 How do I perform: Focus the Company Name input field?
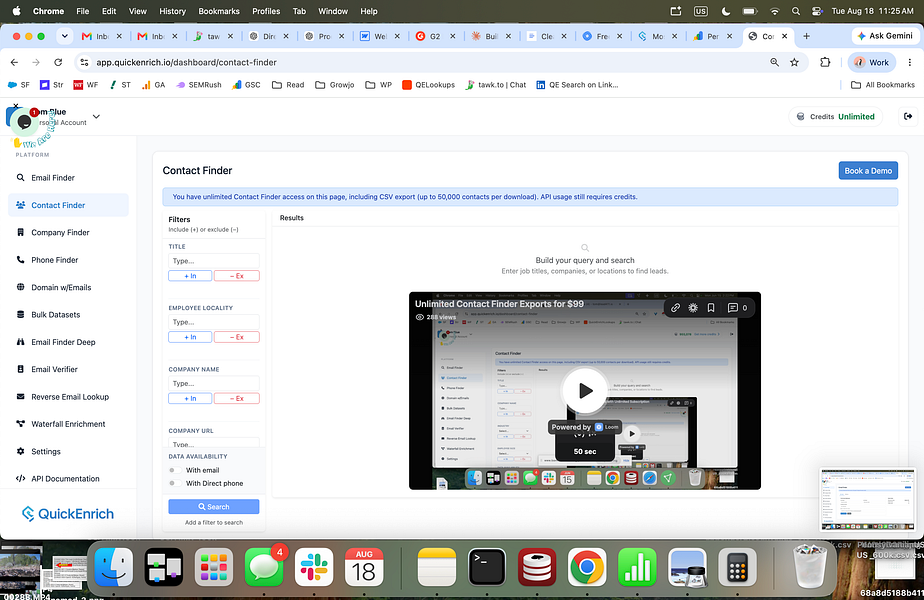(213, 383)
